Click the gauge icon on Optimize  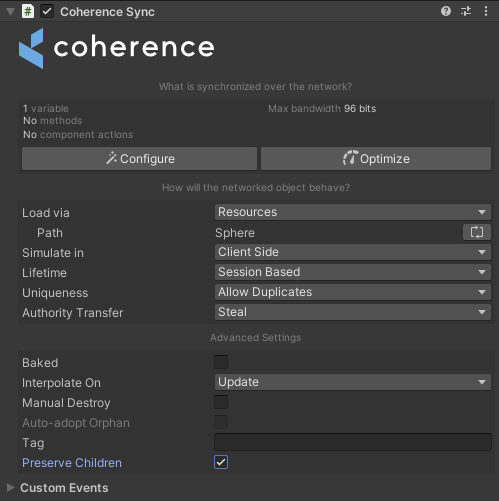point(350,158)
